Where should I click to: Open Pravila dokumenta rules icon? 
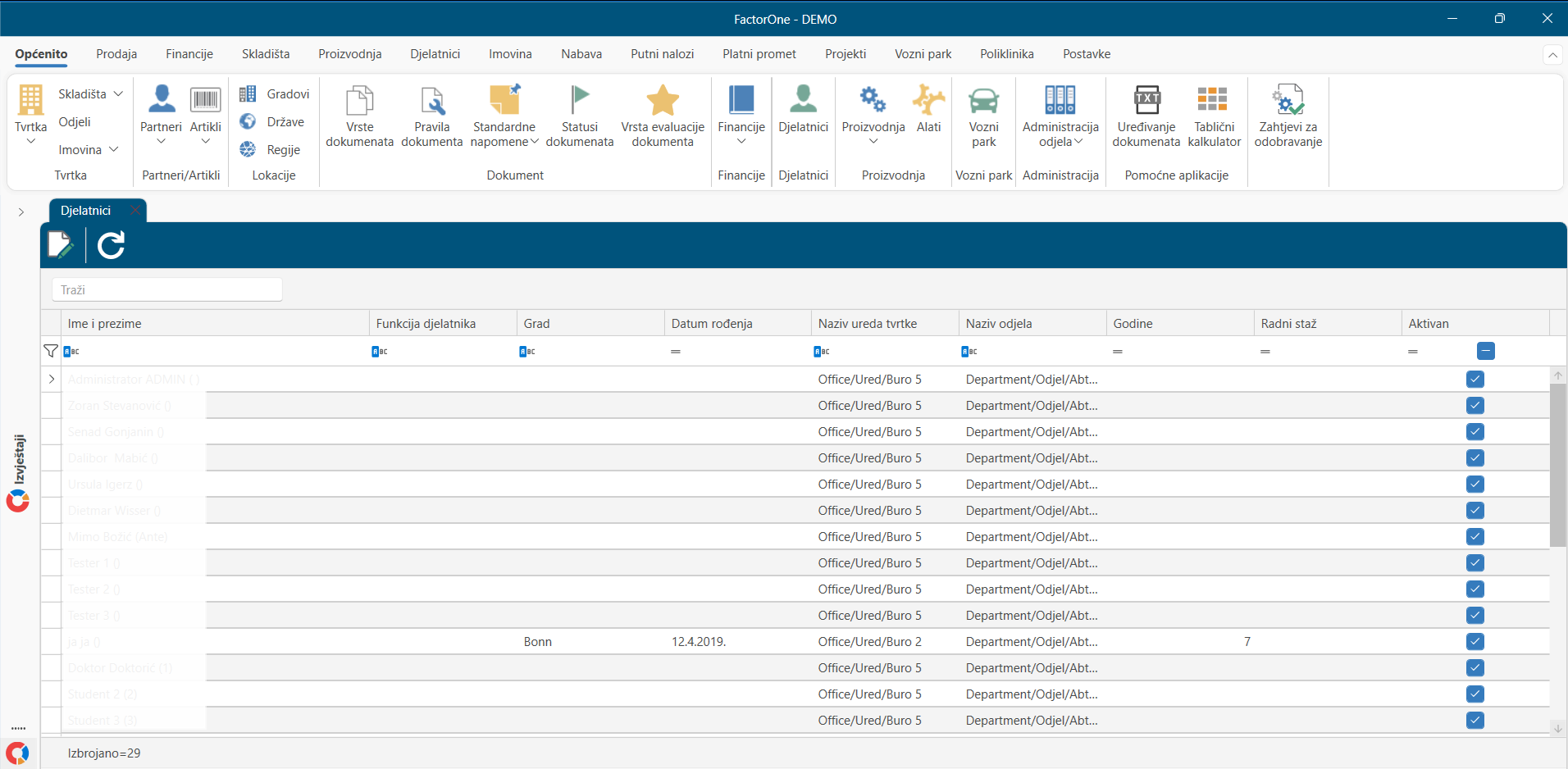pos(431,100)
